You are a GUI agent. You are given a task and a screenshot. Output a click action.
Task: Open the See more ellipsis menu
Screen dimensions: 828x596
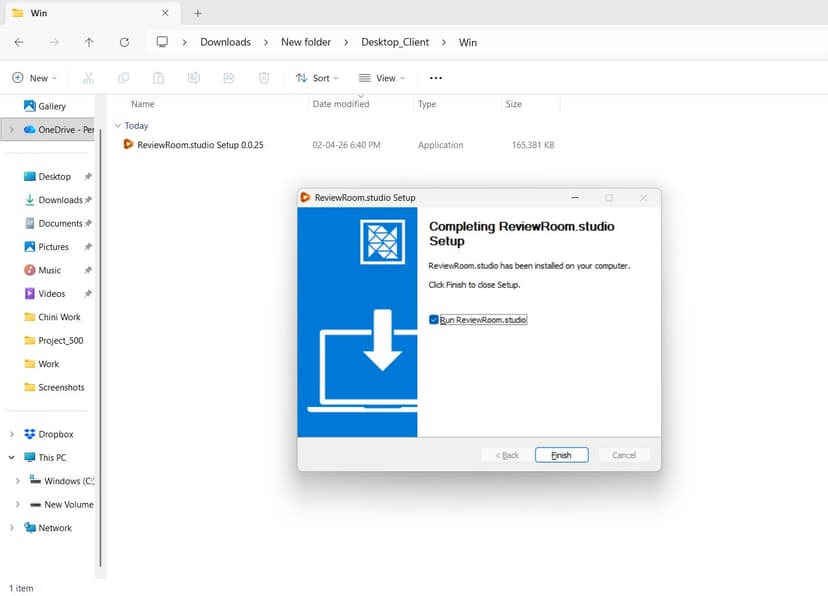pyautogui.click(x=436, y=78)
